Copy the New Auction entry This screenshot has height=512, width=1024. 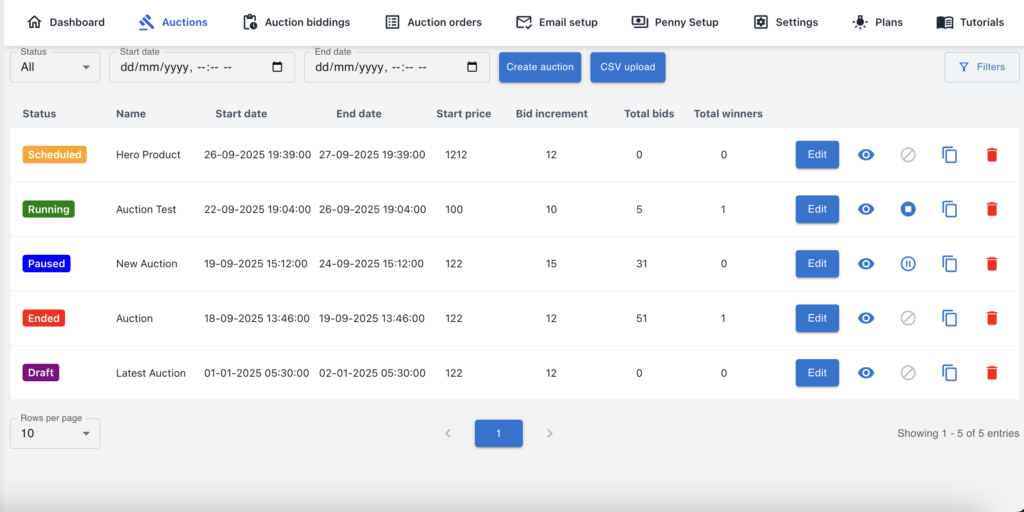coord(950,264)
